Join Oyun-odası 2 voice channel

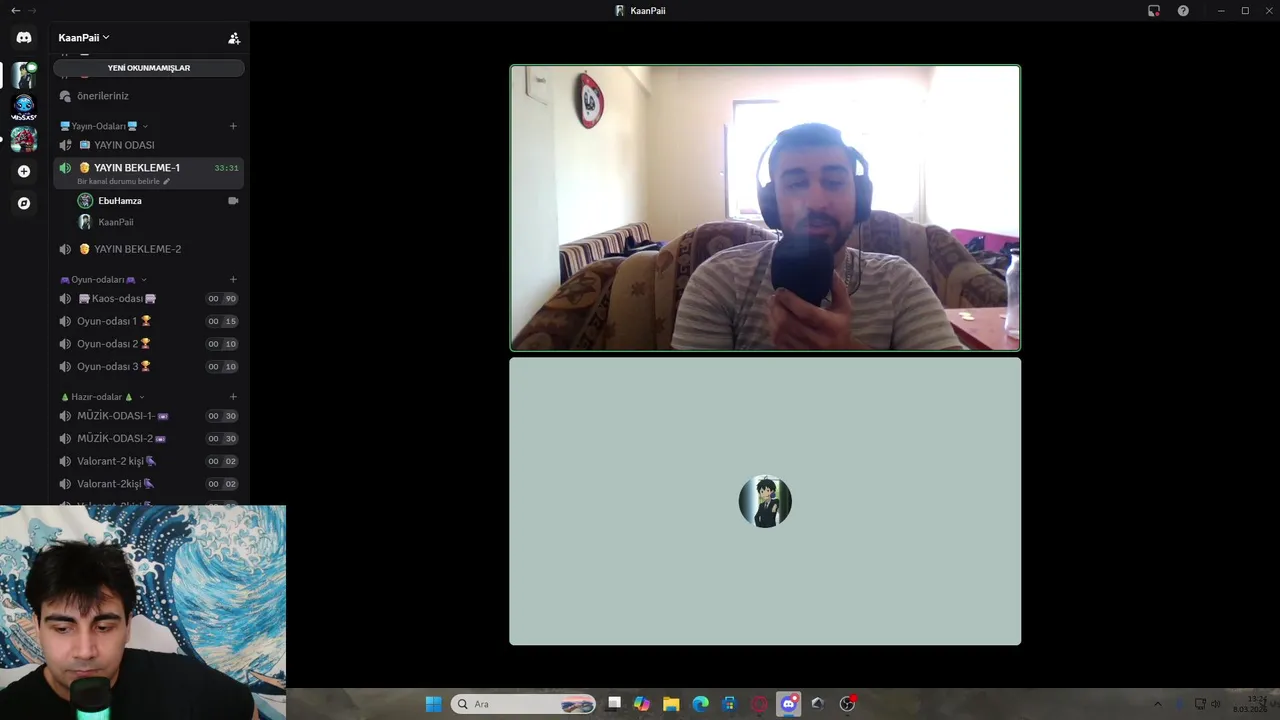pos(149,344)
